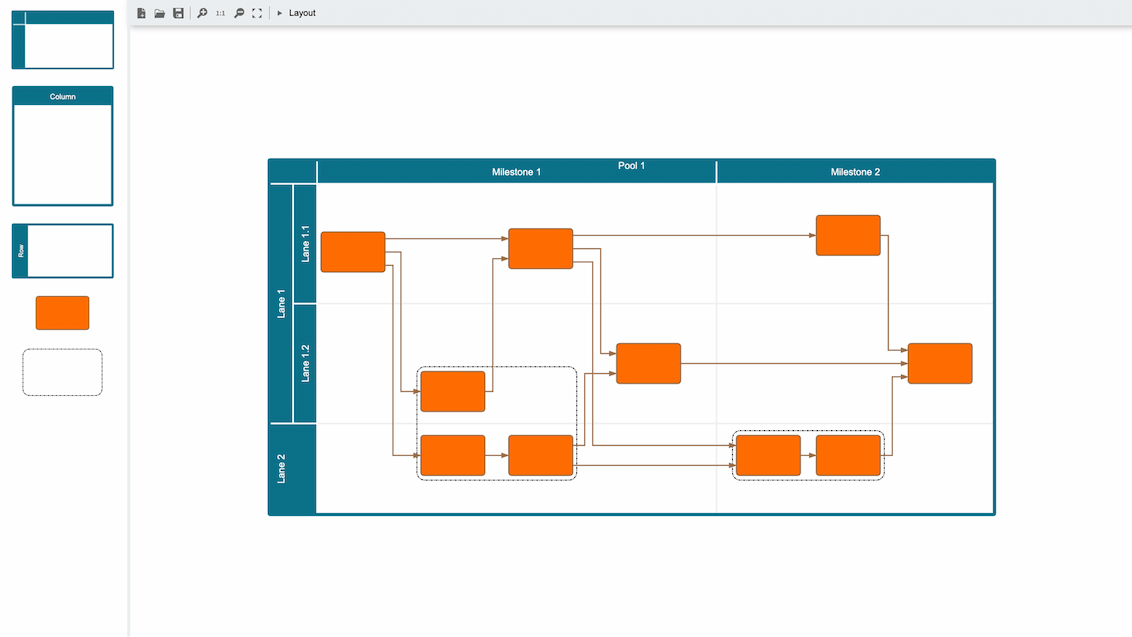Fit diagram to view with the fit-content icon

[x=257, y=13]
